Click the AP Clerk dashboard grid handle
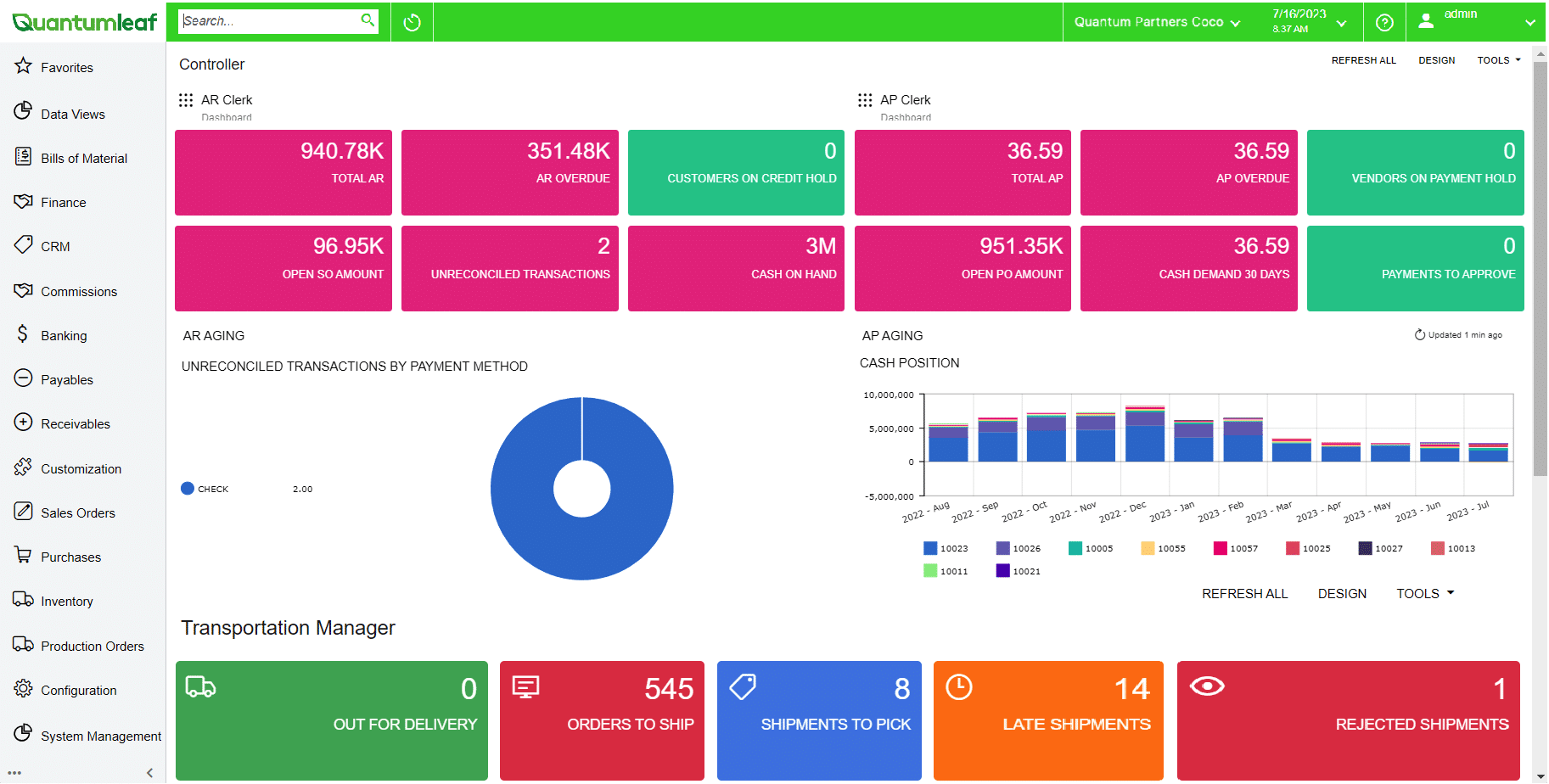 coord(865,100)
